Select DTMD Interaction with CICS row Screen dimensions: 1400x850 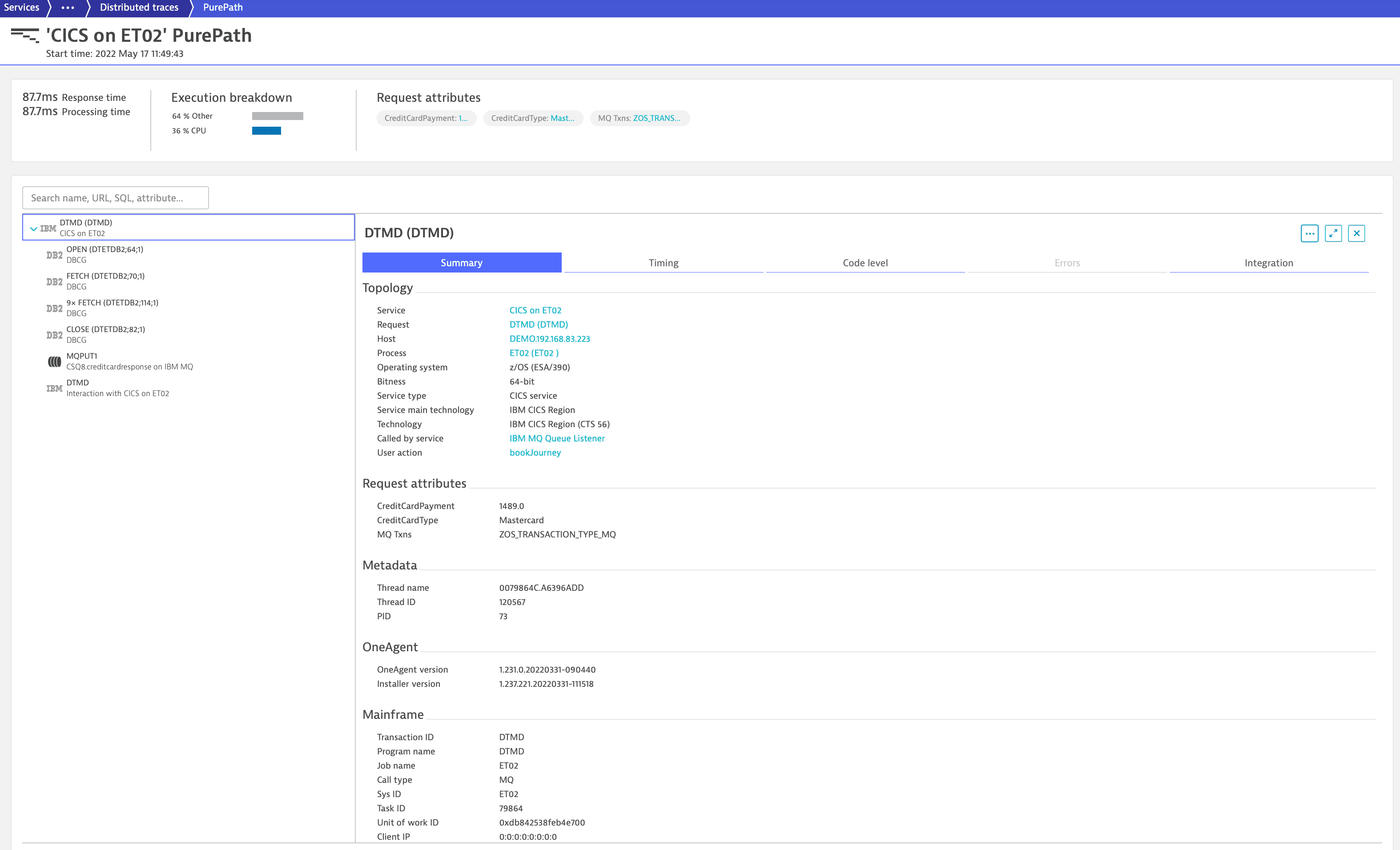pos(188,388)
